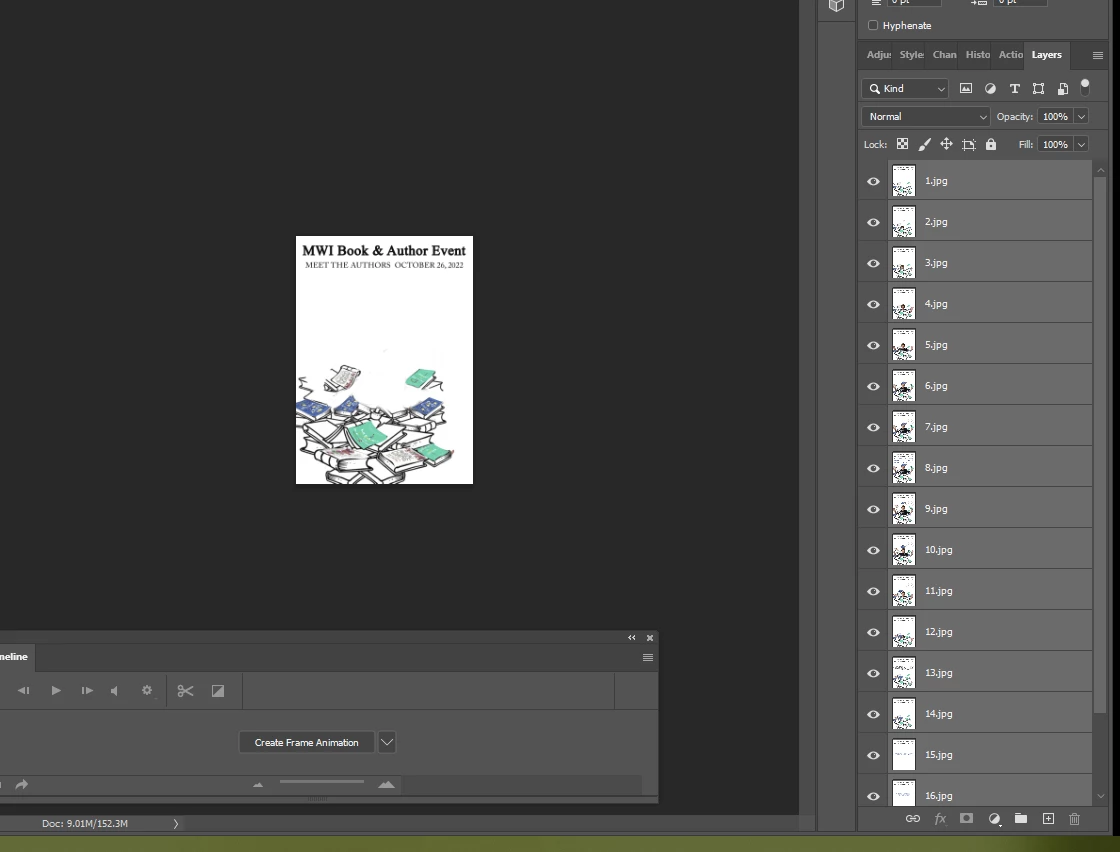Filter layers by shape layer icon
Screen dimensions: 1120x852
(x=1039, y=89)
